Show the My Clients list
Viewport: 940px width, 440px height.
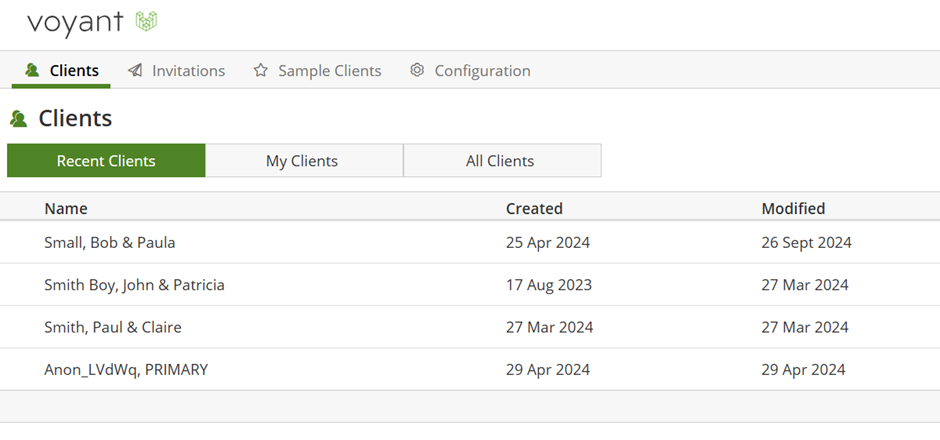coord(304,161)
